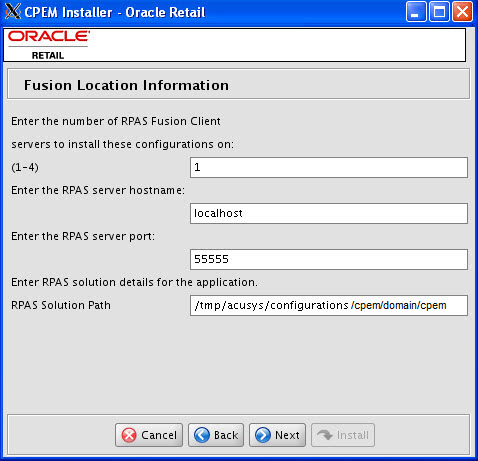Click 'servers to install these configurations on:' text

123,144
